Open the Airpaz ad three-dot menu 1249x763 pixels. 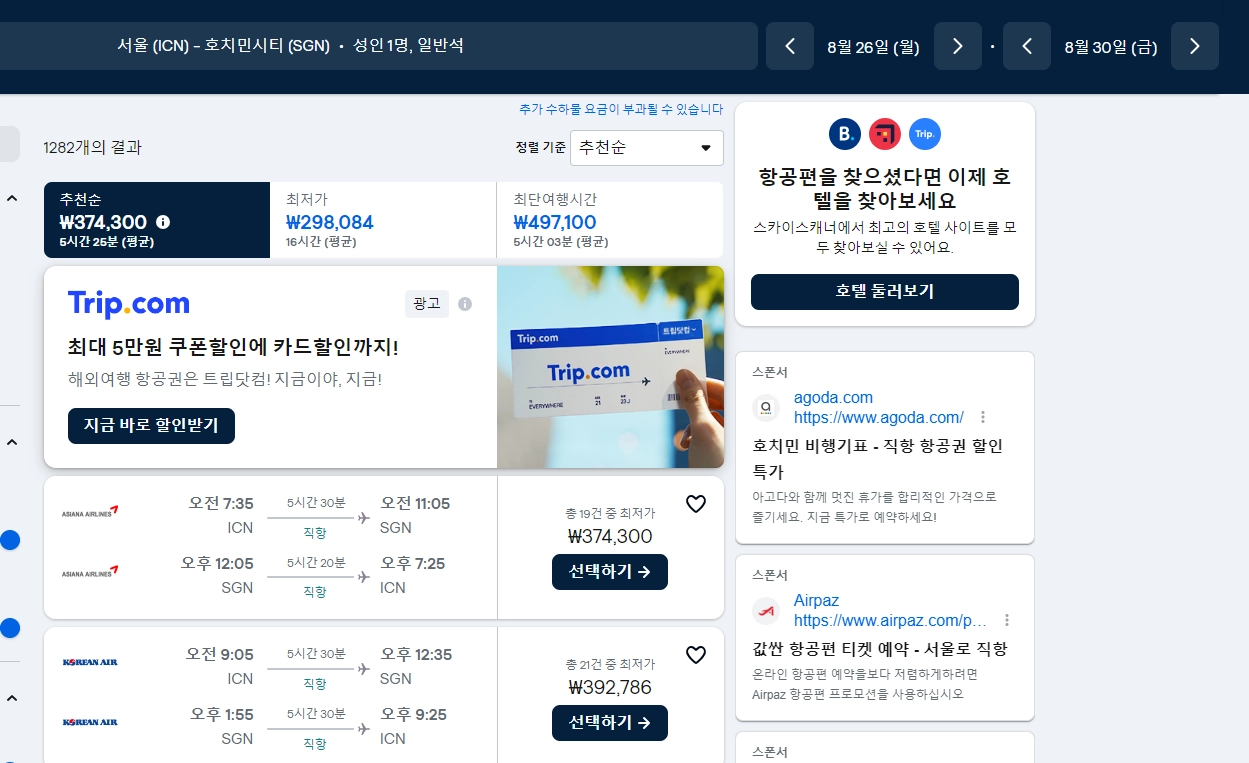pyautogui.click(x=1007, y=620)
